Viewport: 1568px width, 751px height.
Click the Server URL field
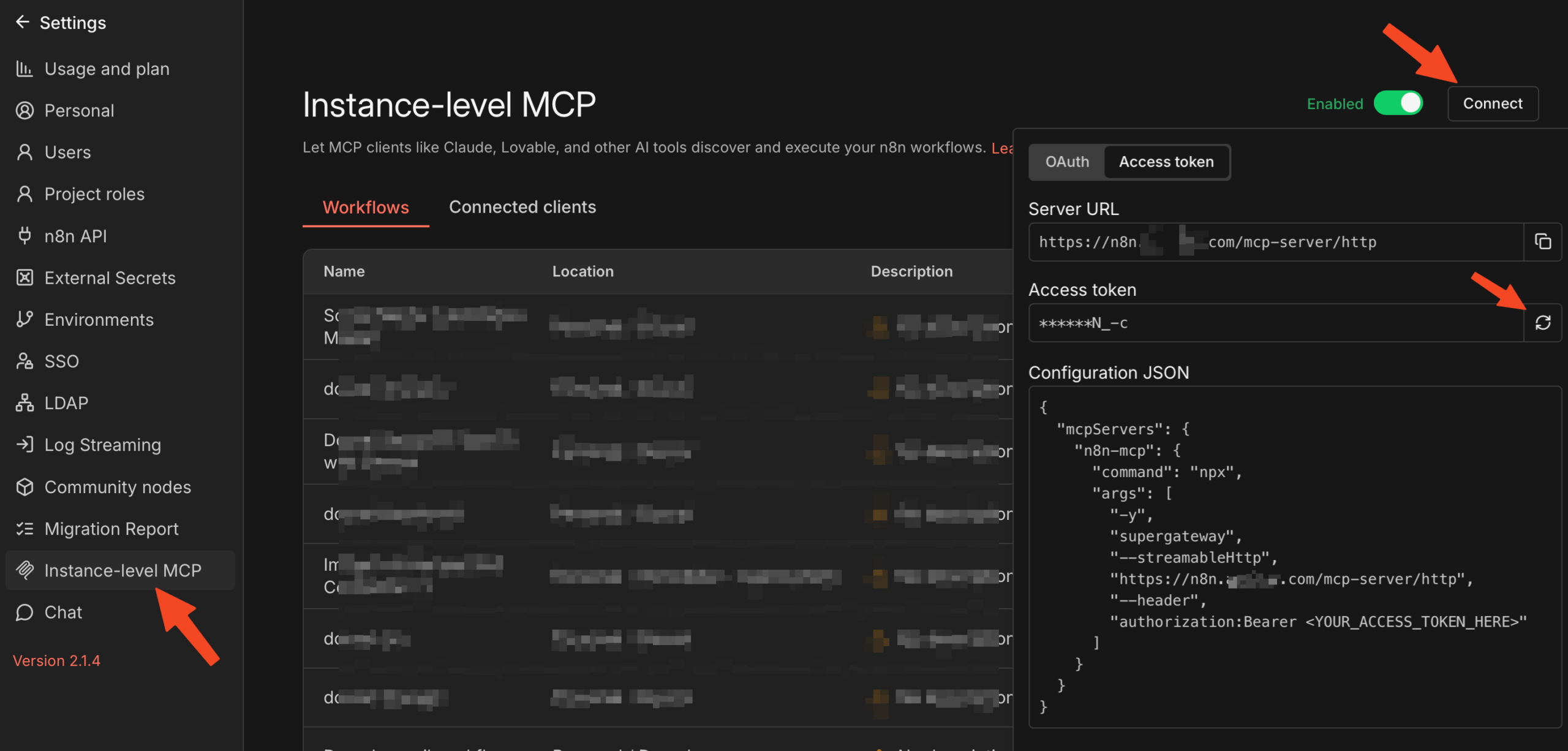[x=1276, y=241]
